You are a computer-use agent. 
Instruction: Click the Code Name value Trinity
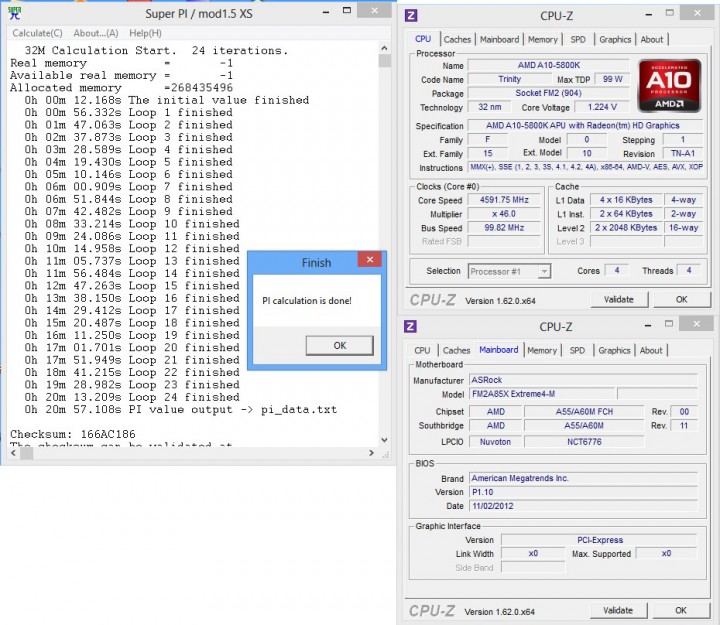(x=510, y=79)
